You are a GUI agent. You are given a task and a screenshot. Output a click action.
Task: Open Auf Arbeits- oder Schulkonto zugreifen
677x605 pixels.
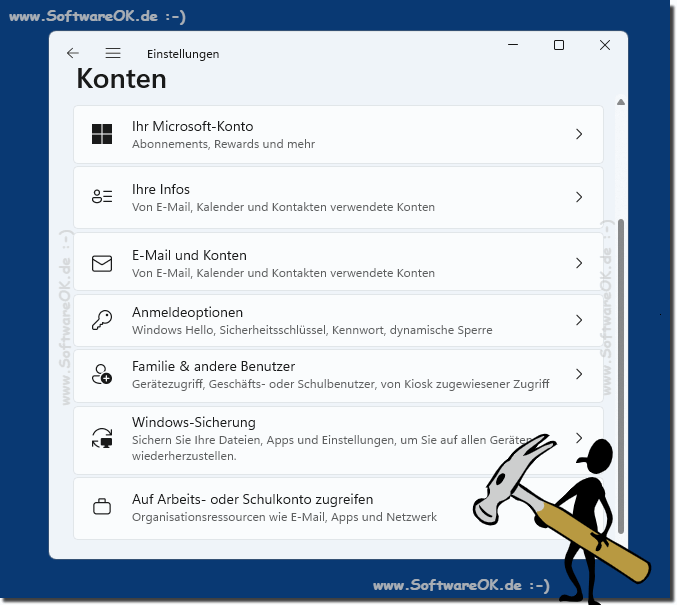(338, 508)
